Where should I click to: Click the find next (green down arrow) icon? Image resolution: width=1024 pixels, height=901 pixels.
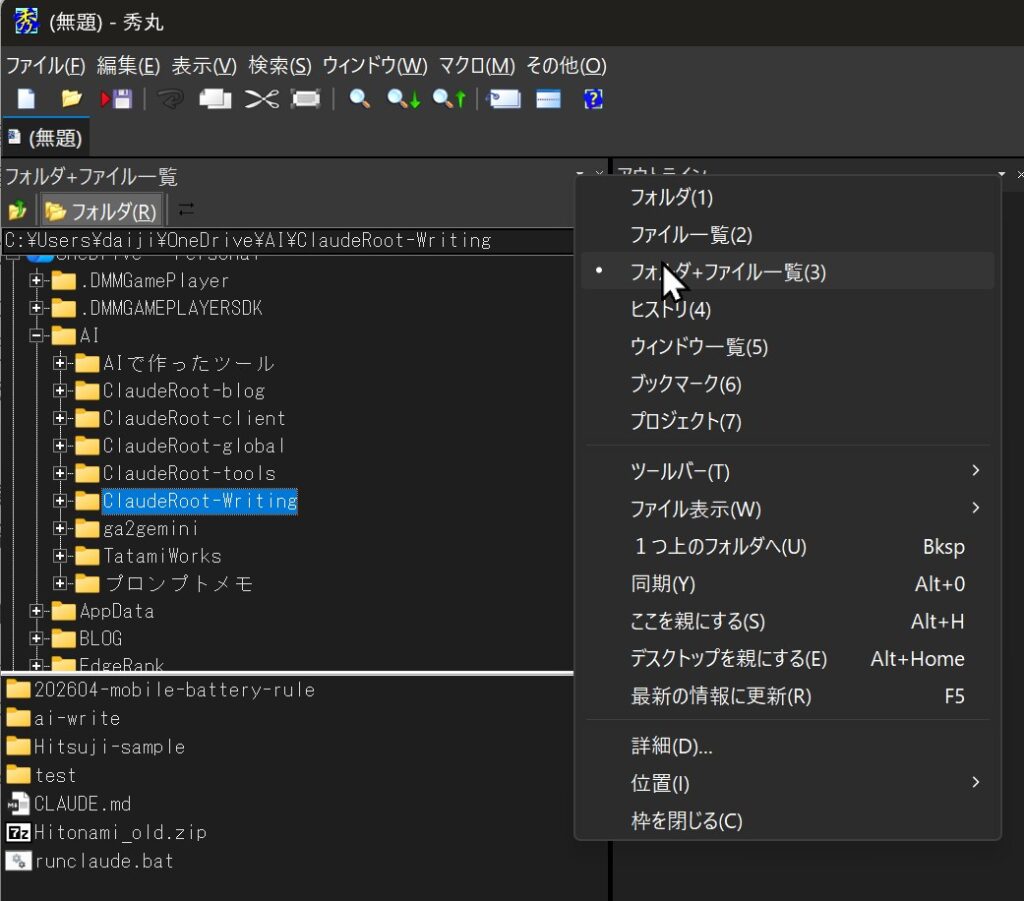[x=404, y=99]
